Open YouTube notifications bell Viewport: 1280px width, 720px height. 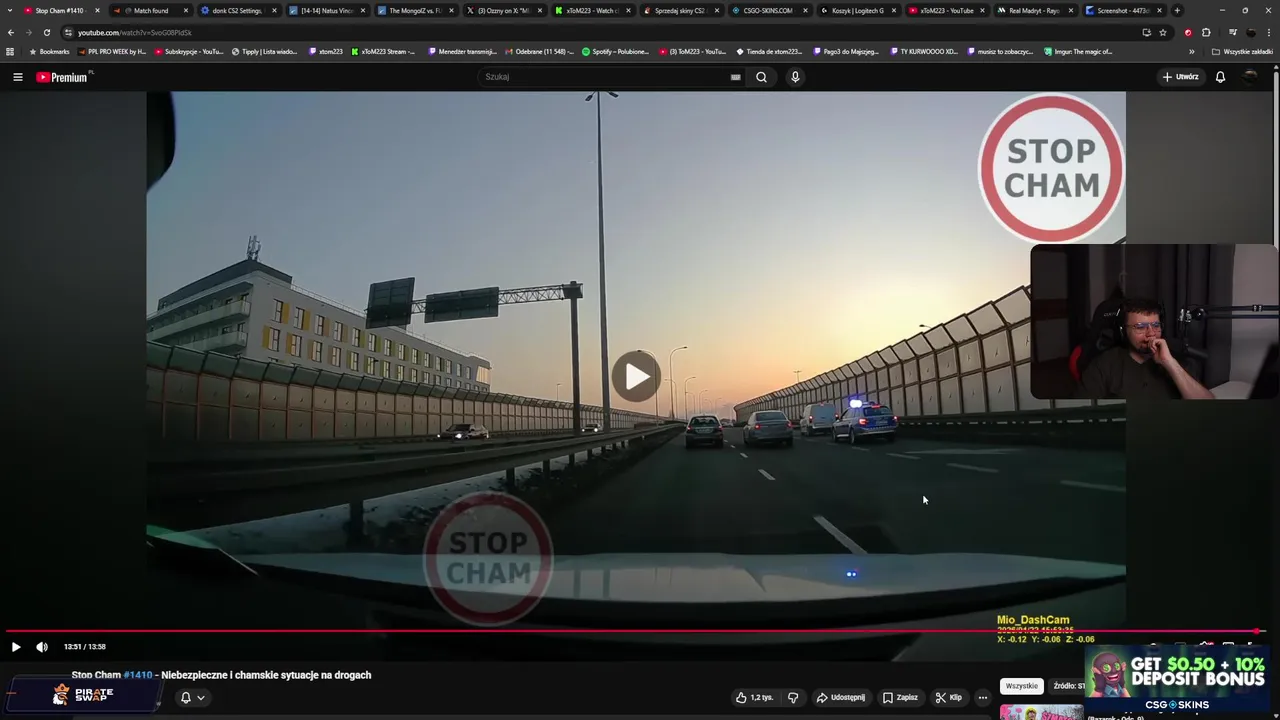(x=1220, y=77)
